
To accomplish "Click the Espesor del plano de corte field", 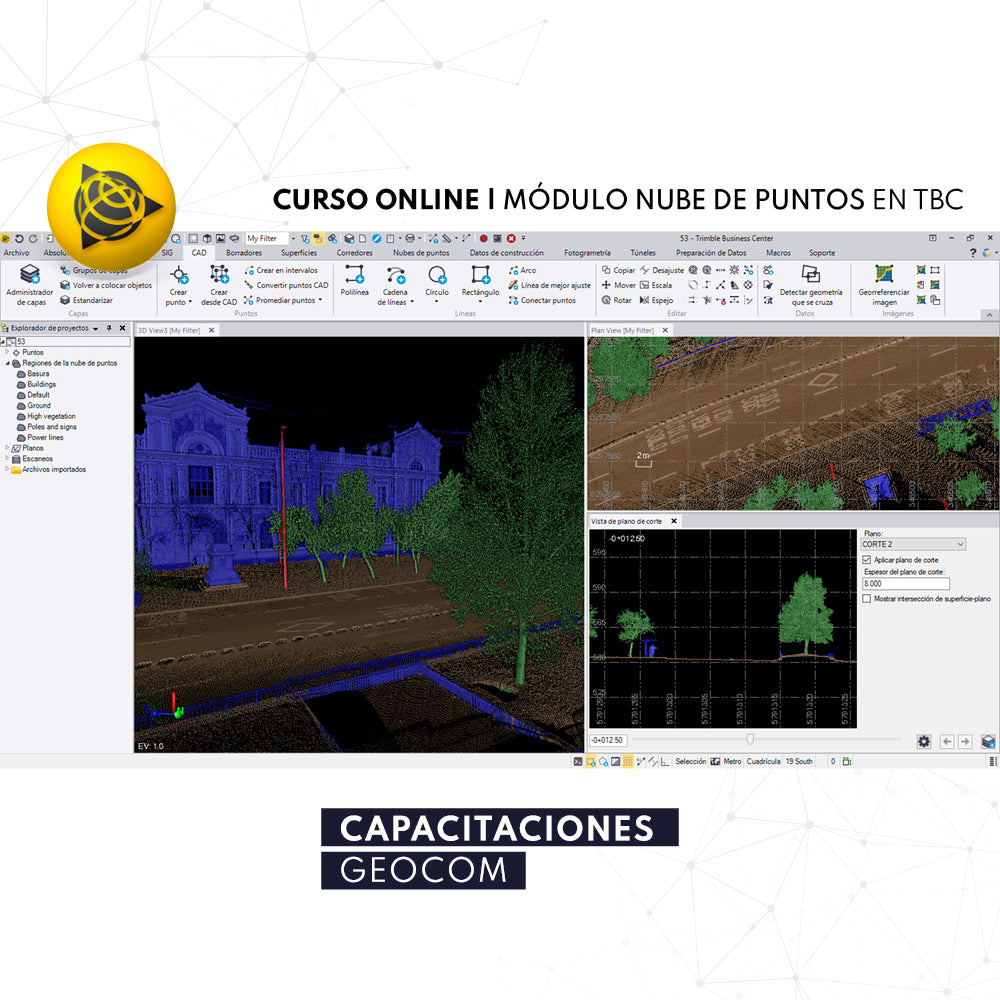I will click(908, 583).
